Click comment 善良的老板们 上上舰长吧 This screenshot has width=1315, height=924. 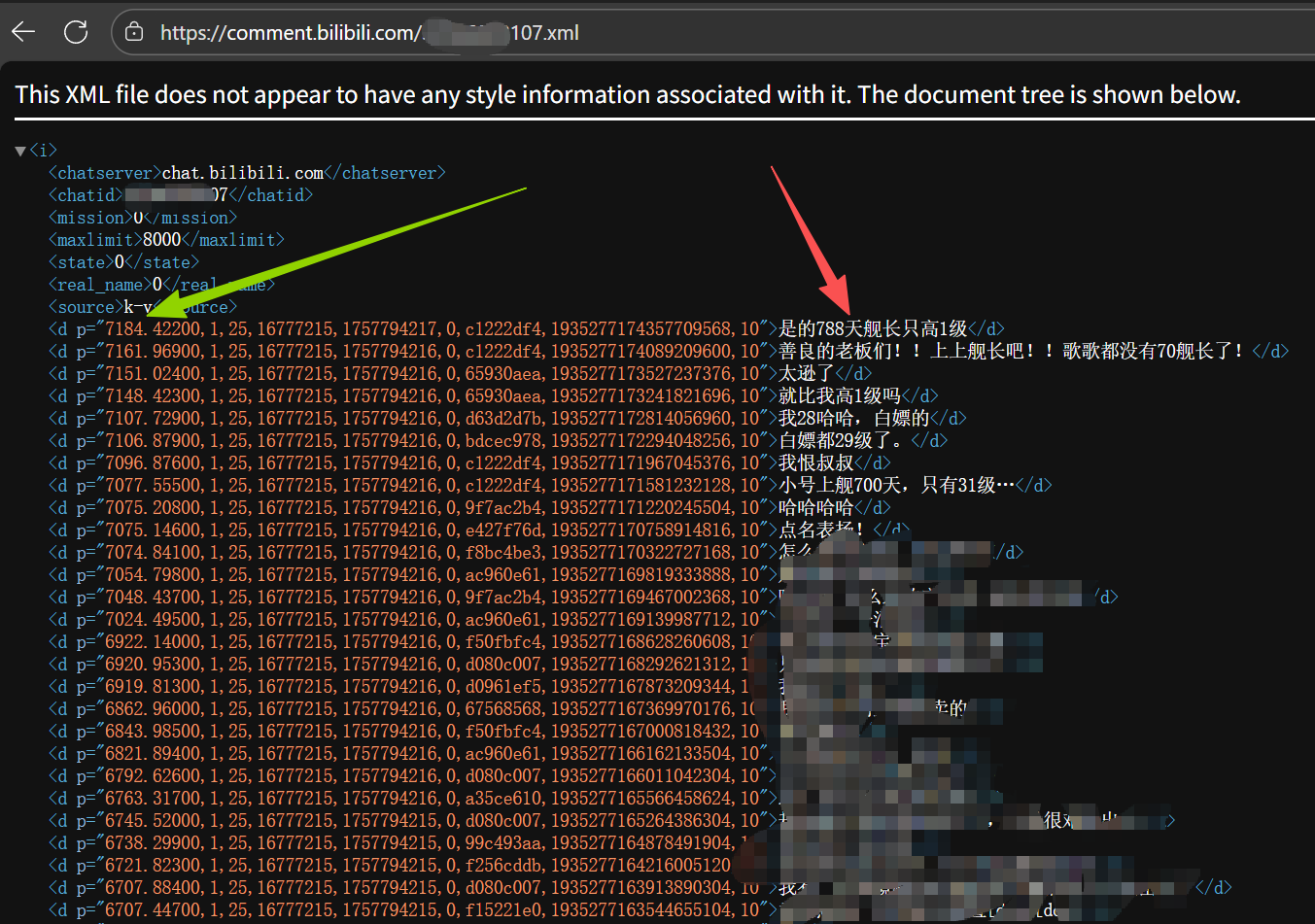pos(1012,352)
